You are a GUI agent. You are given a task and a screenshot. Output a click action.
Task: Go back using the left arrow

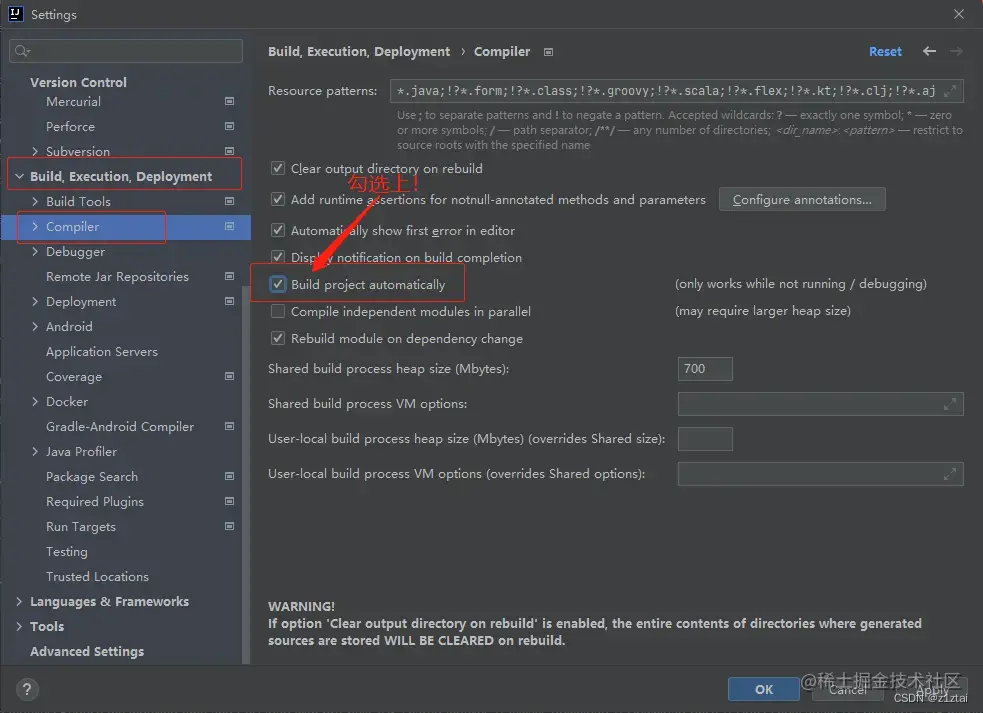click(929, 51)
